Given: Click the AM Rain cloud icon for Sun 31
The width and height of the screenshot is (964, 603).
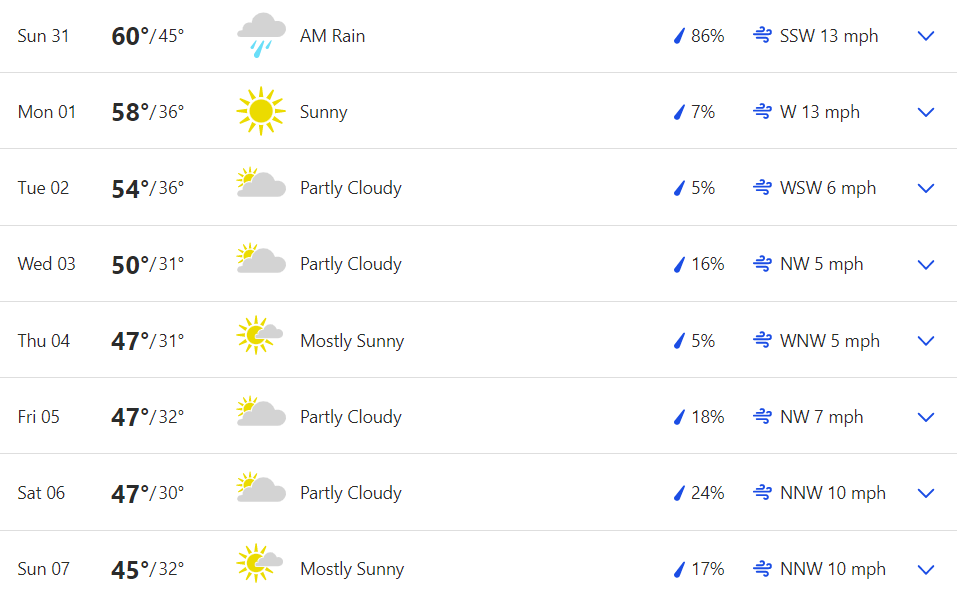Looking at the screenshot, I should tap(261, 36).
